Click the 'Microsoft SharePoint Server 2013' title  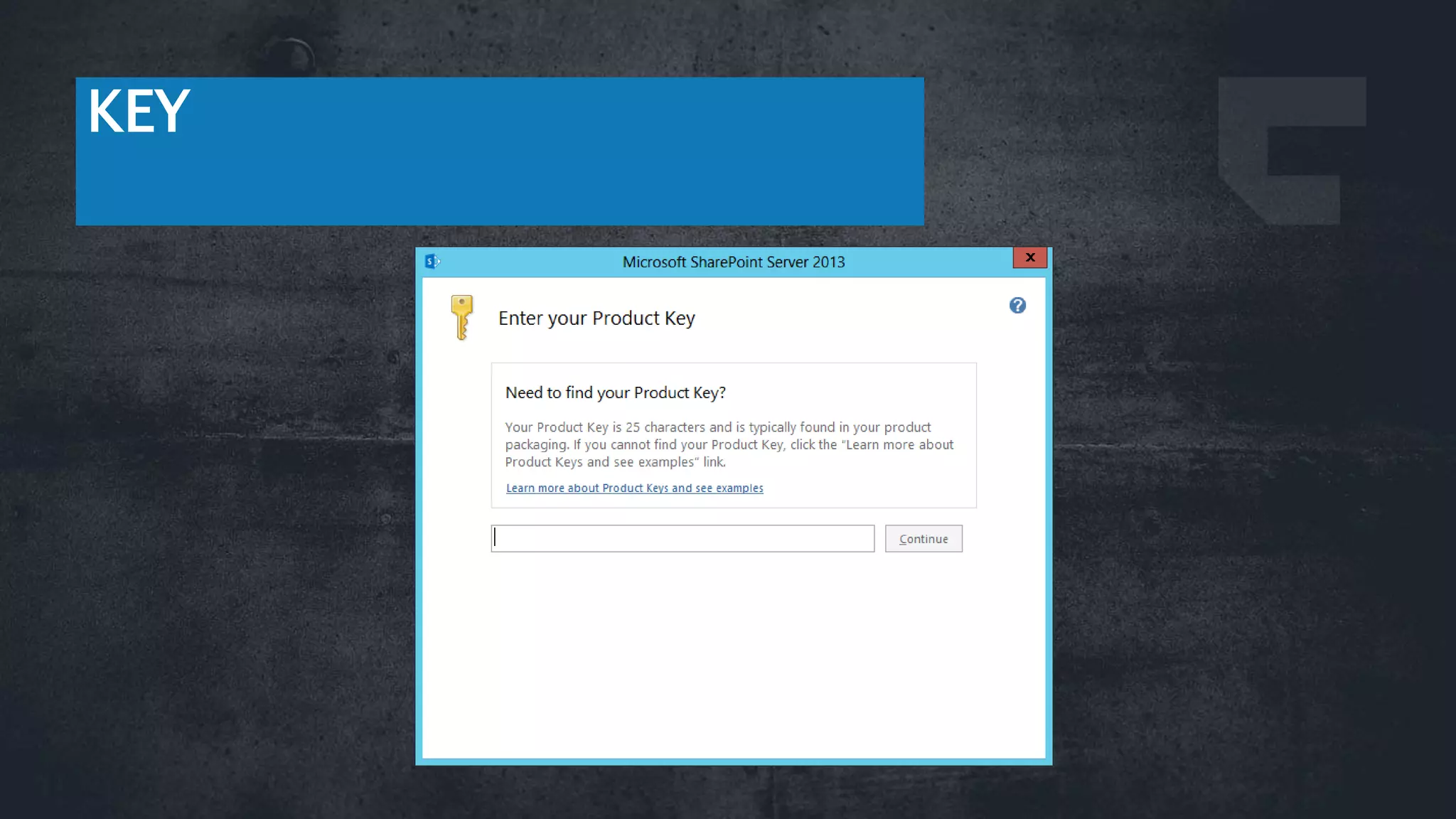coord(734,262)
